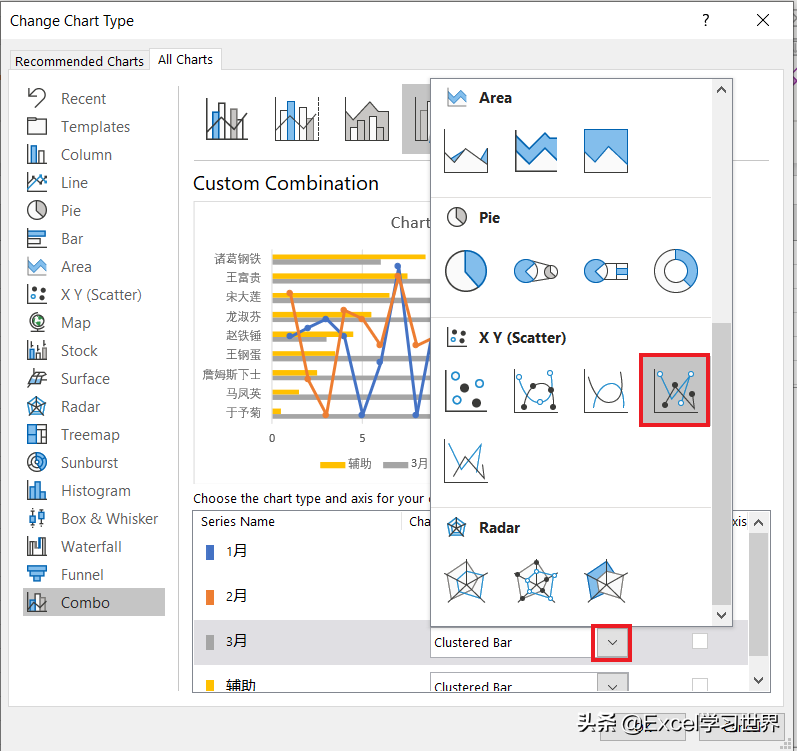Screen dimensions: 797x751
Task: Click the chart gallery scroll down arrow
Action: click(721, 615)
